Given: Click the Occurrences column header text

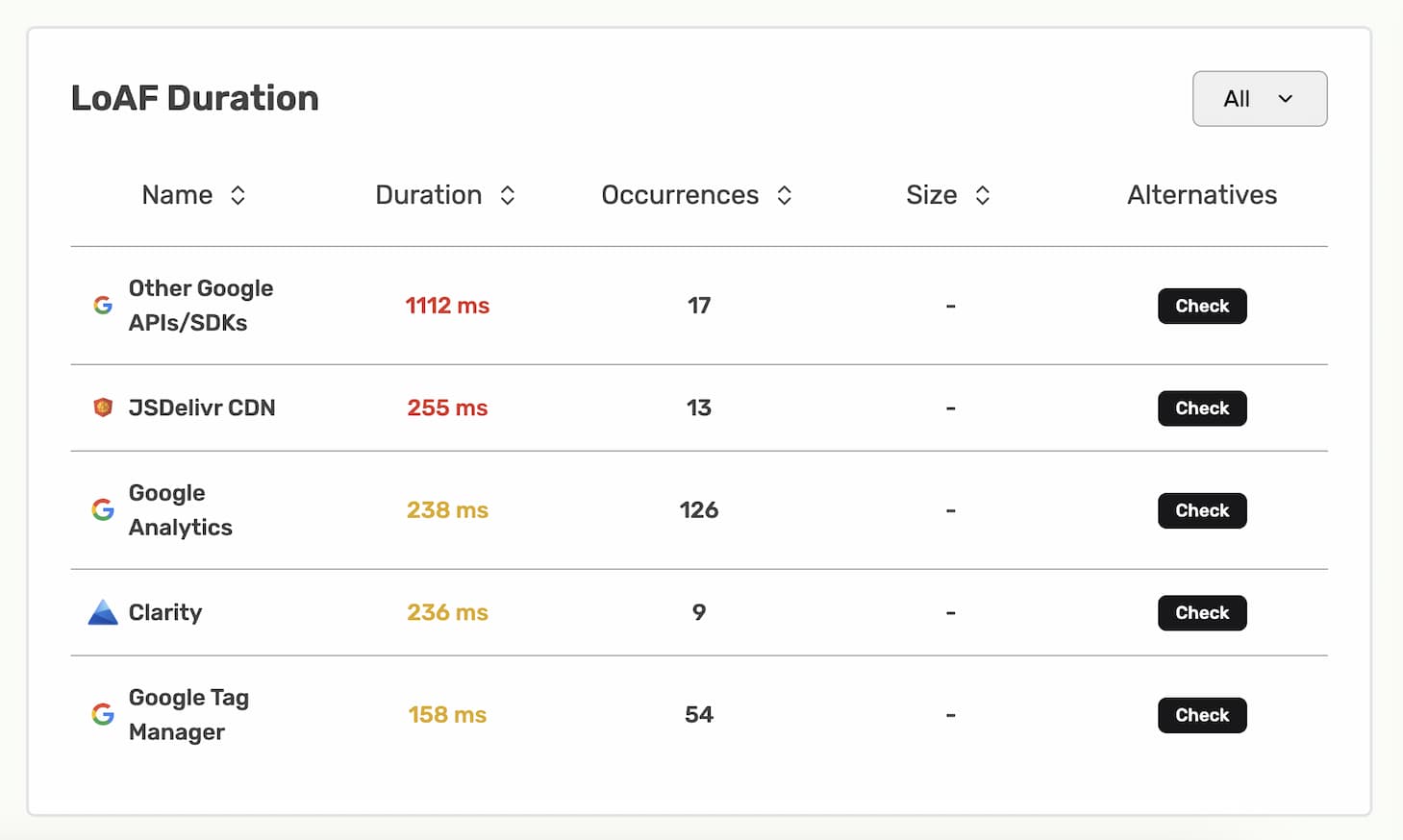Looking at the screenshot, I should point(680,195).
